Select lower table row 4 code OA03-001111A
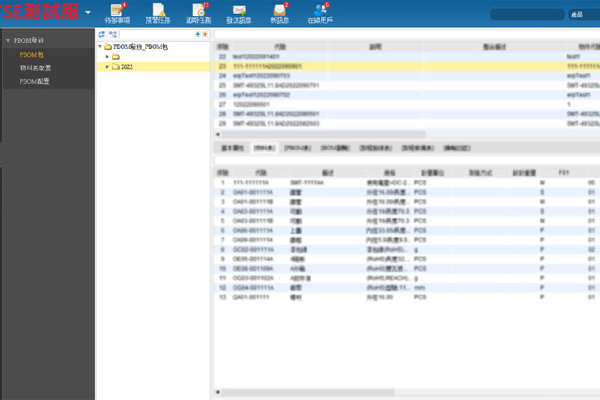Viewport: 600px width, 400px height. (x=407, y=211)
